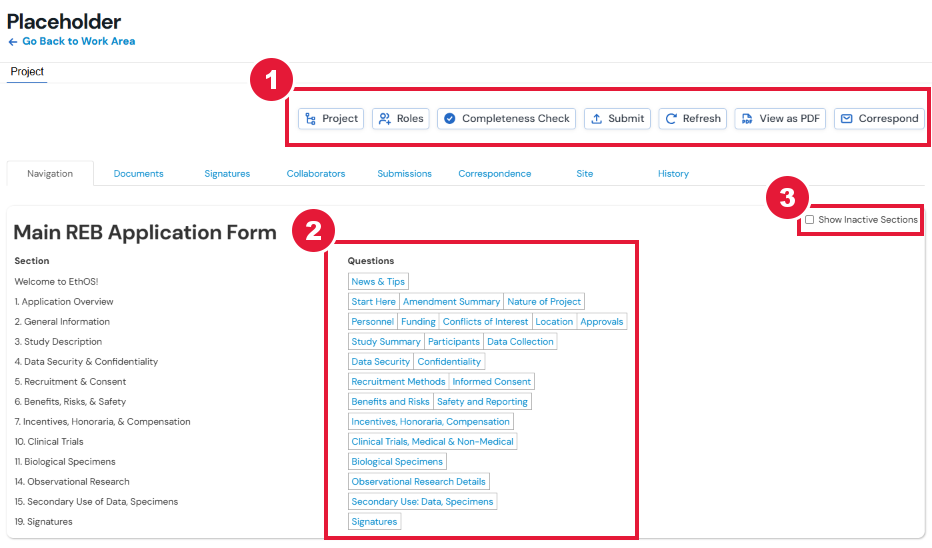
Task: Click the back arrow beside Go Back
Action: [12, 42]
